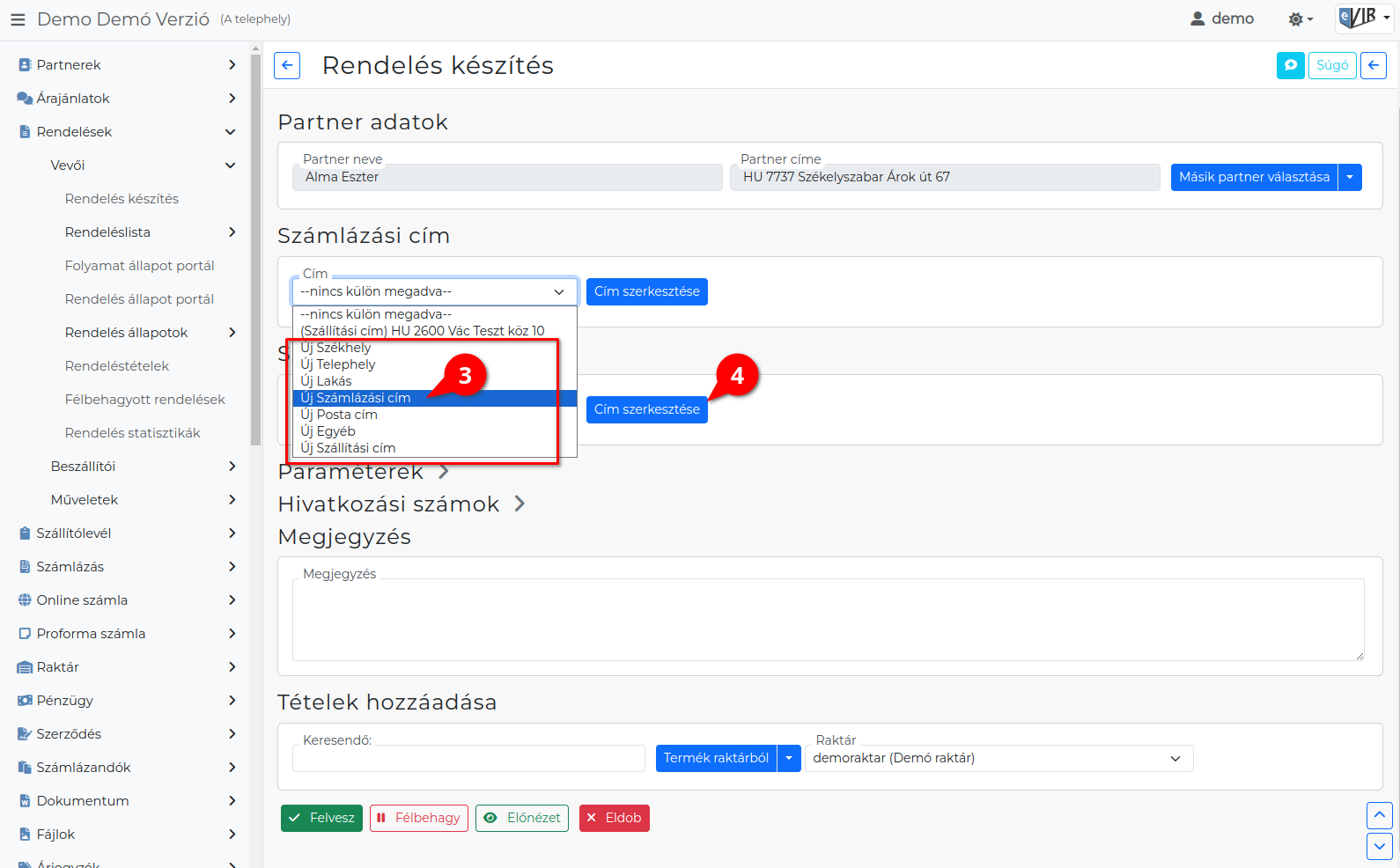Click the Termék raktárból button
This screenshot has height=868, width=1400.
pos(716,758)
